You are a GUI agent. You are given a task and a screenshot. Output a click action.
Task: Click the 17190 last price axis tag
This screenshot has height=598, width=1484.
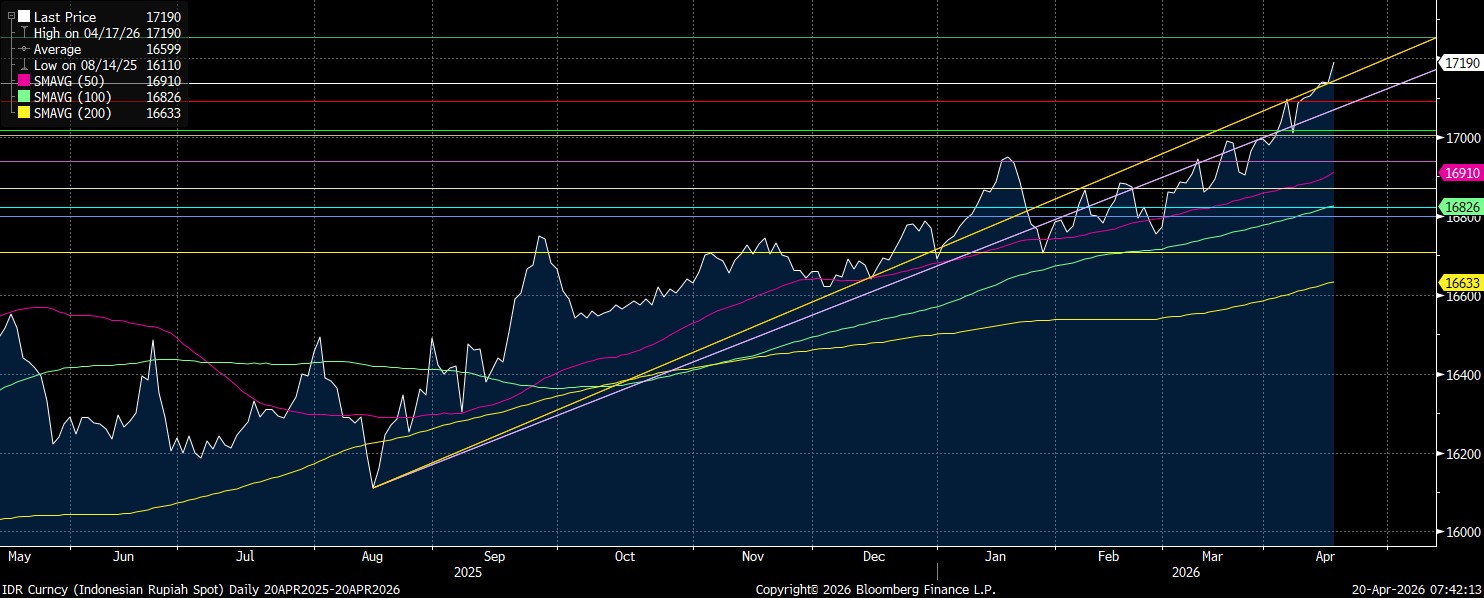coord(1461,62)
